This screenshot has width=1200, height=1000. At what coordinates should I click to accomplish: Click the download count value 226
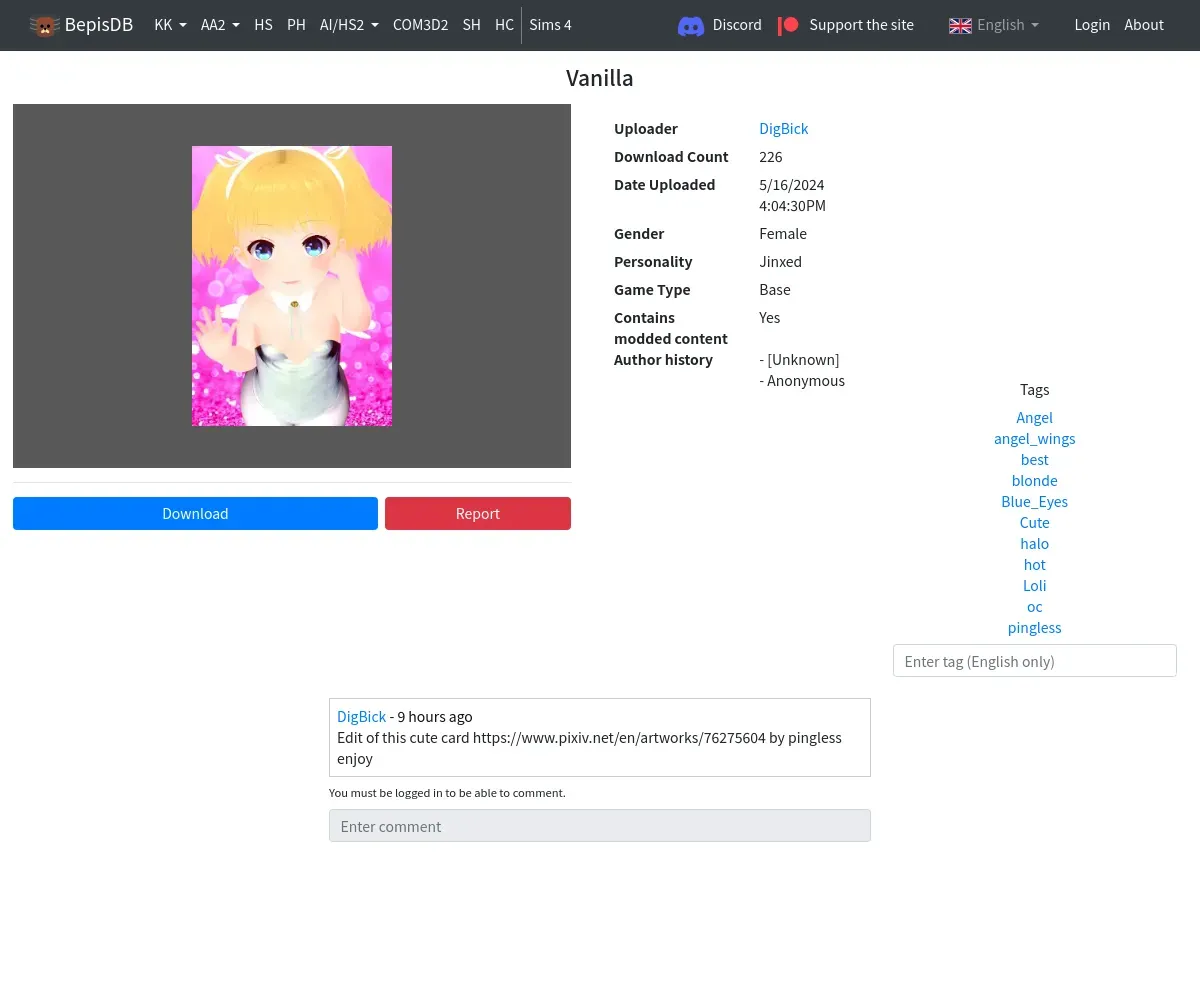[770, 156]
